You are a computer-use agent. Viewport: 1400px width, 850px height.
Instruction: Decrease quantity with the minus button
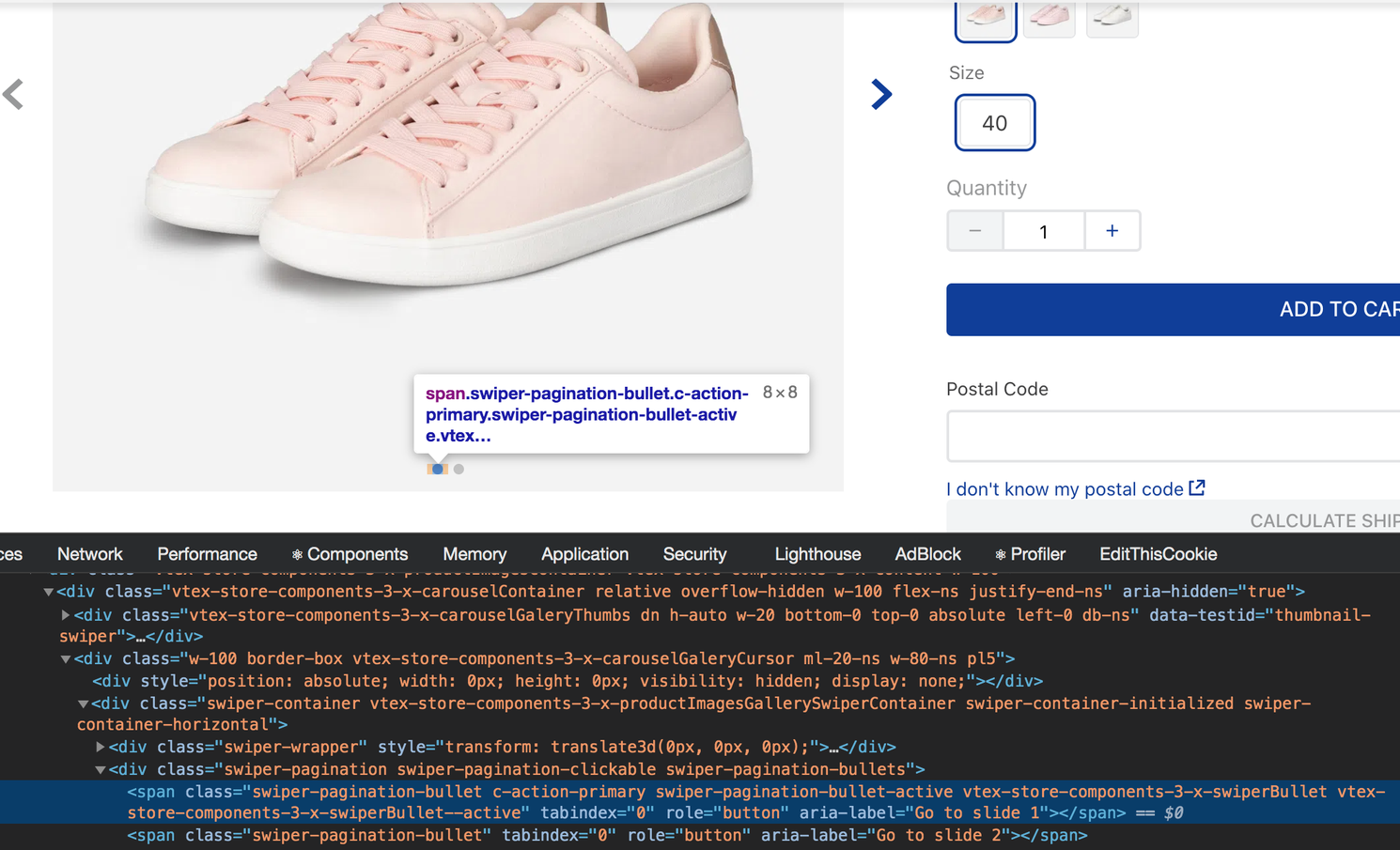pos(974,231)
